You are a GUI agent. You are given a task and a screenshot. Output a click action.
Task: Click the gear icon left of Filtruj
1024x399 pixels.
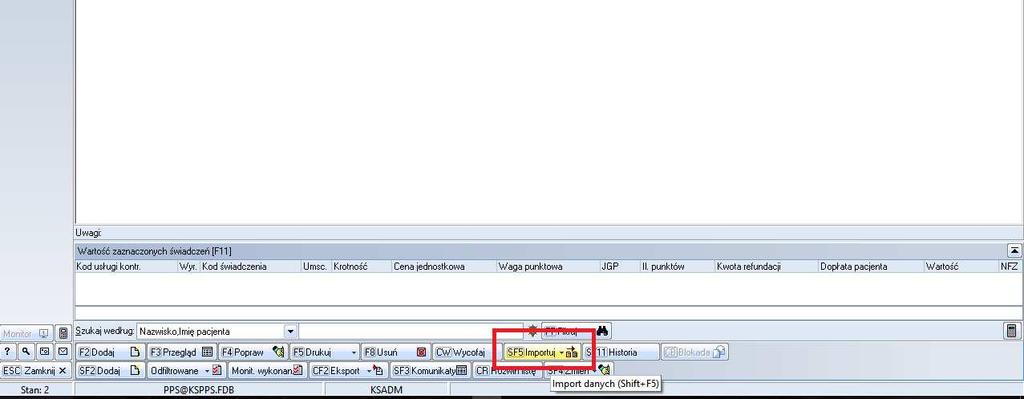(x=533, y=331)
